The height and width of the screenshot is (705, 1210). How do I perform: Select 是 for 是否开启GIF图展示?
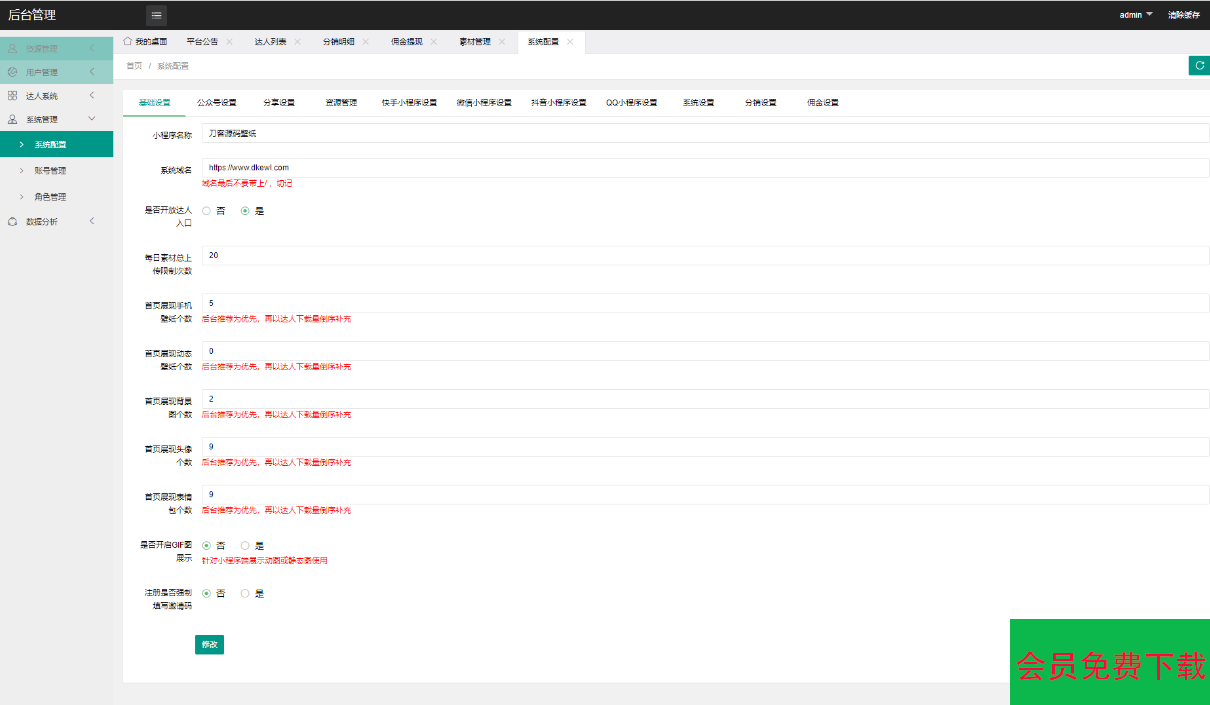click(245, 546)
